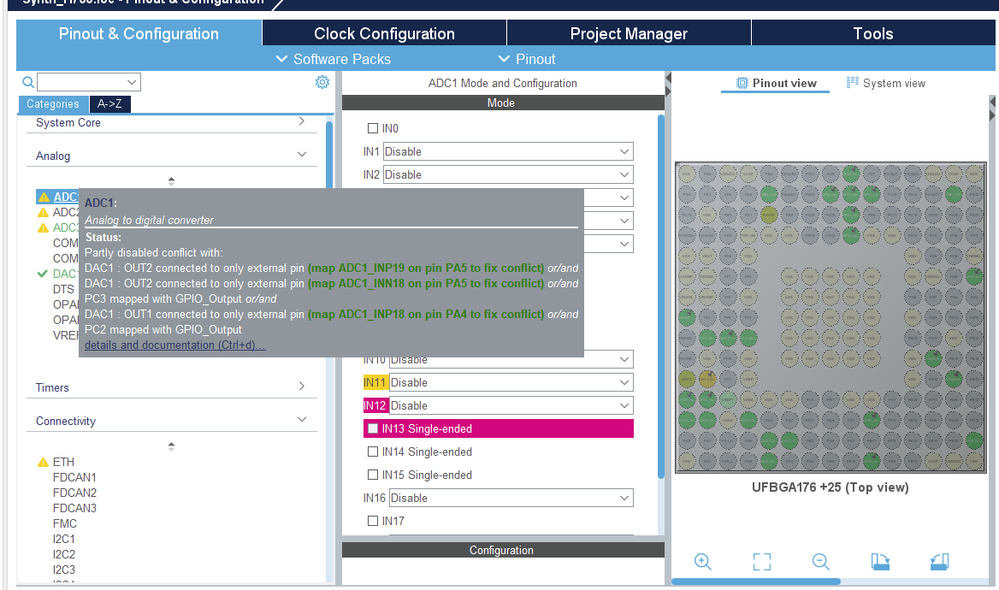The image size is (999, 590).
Task: Enable the IN0 checkbox
Action: pos(373,129)
